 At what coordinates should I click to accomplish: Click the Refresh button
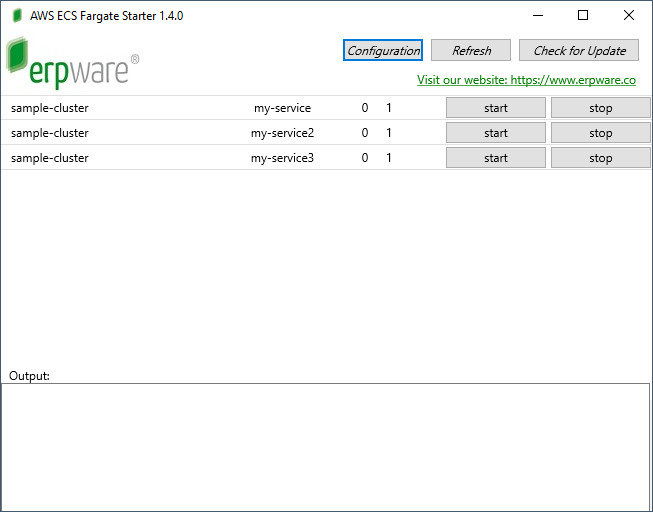[x=471, y=50]
